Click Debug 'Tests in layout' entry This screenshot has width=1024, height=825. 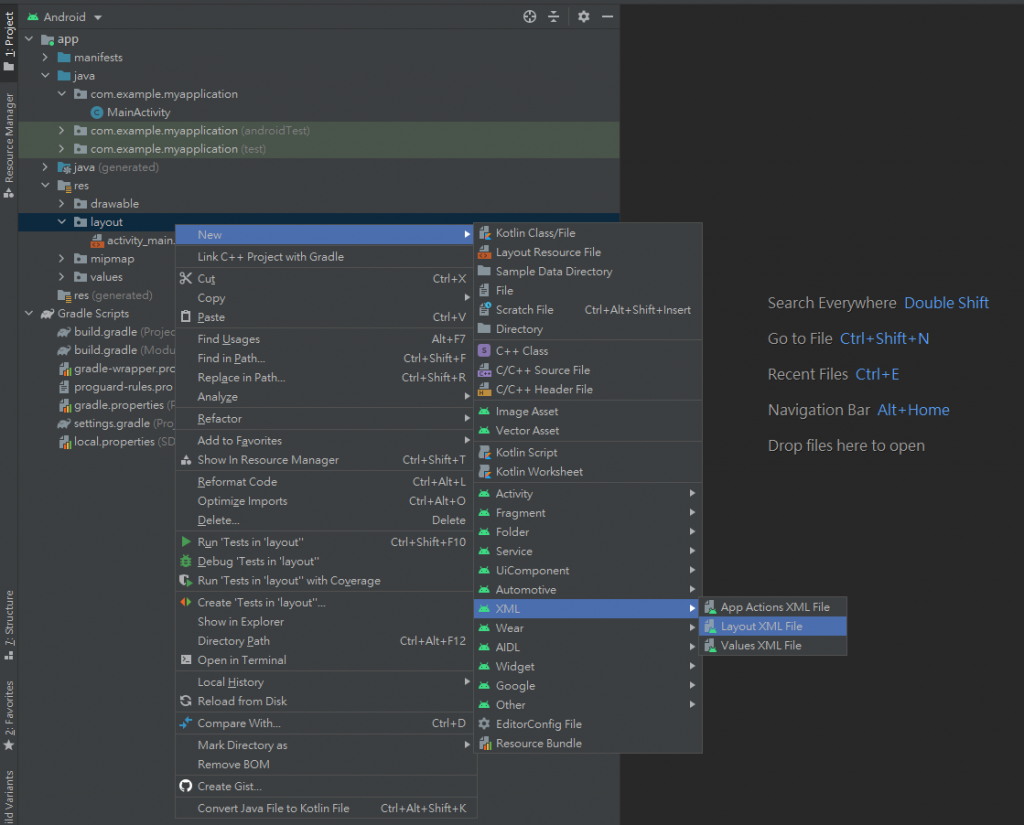(326, 562)
